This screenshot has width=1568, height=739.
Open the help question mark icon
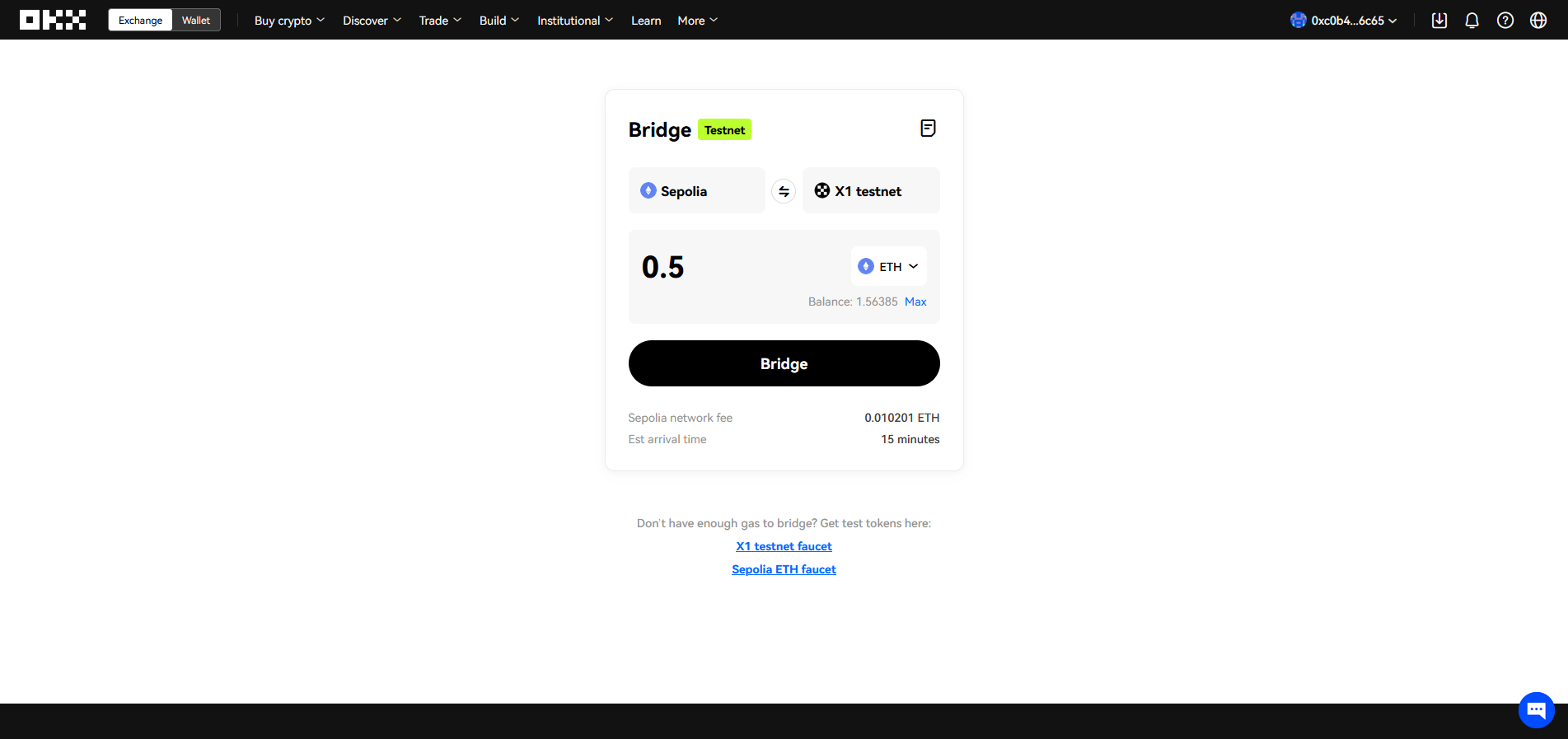(1505, 21)
